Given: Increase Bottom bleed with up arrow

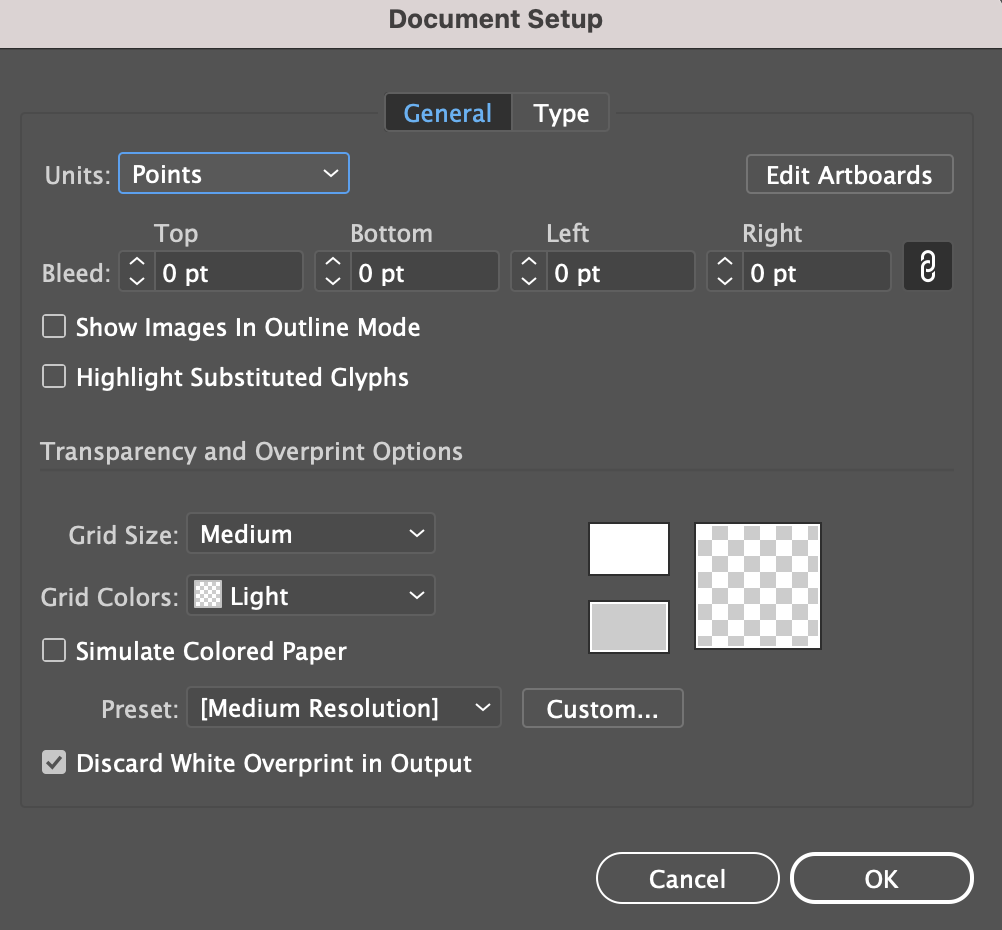Looking at the screenshot, I should click(333, 262).
